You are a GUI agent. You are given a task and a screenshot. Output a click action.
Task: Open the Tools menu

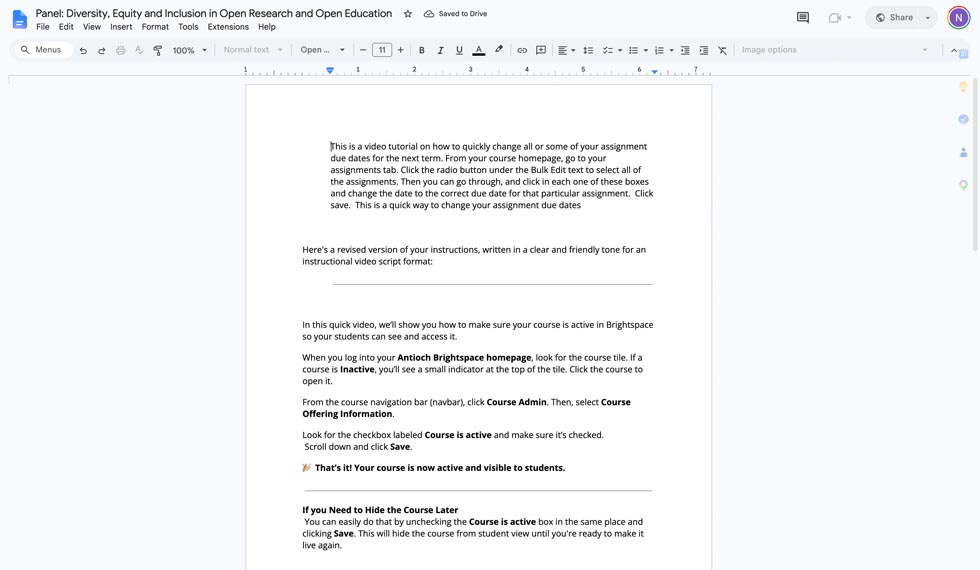[188, 27]
